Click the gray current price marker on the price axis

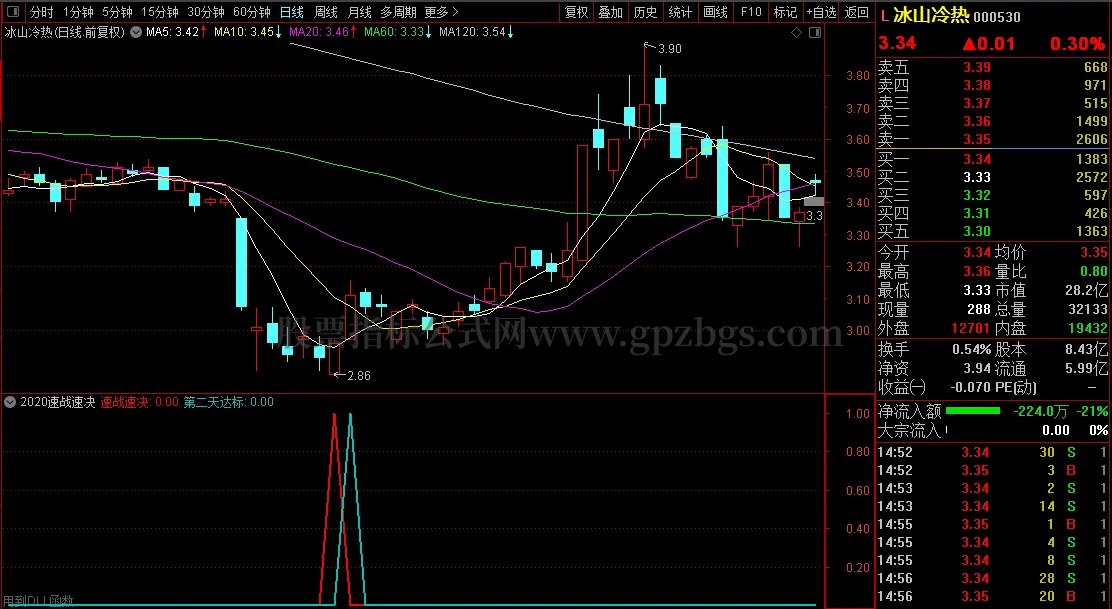(813, 202)
